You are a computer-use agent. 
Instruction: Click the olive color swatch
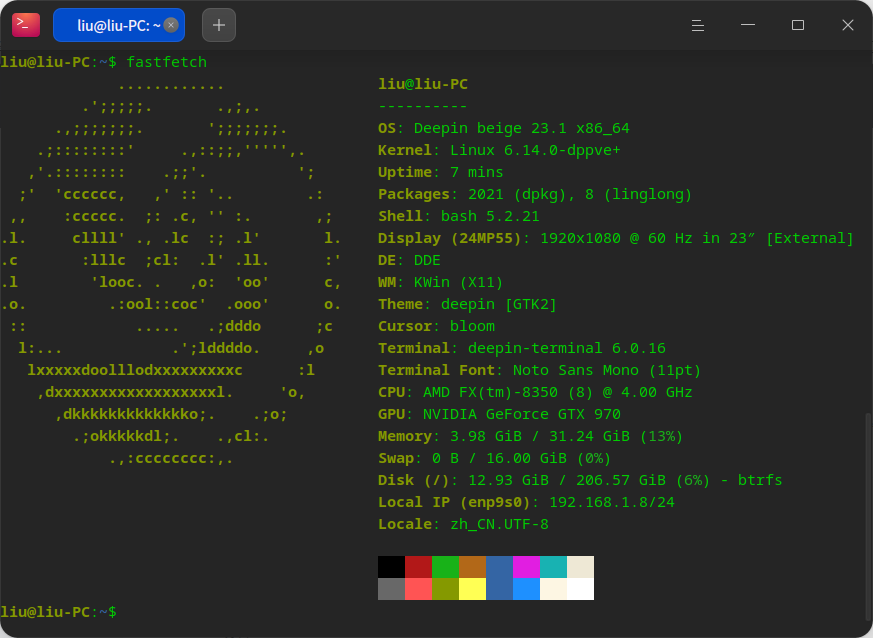click(x=445, y=589)
